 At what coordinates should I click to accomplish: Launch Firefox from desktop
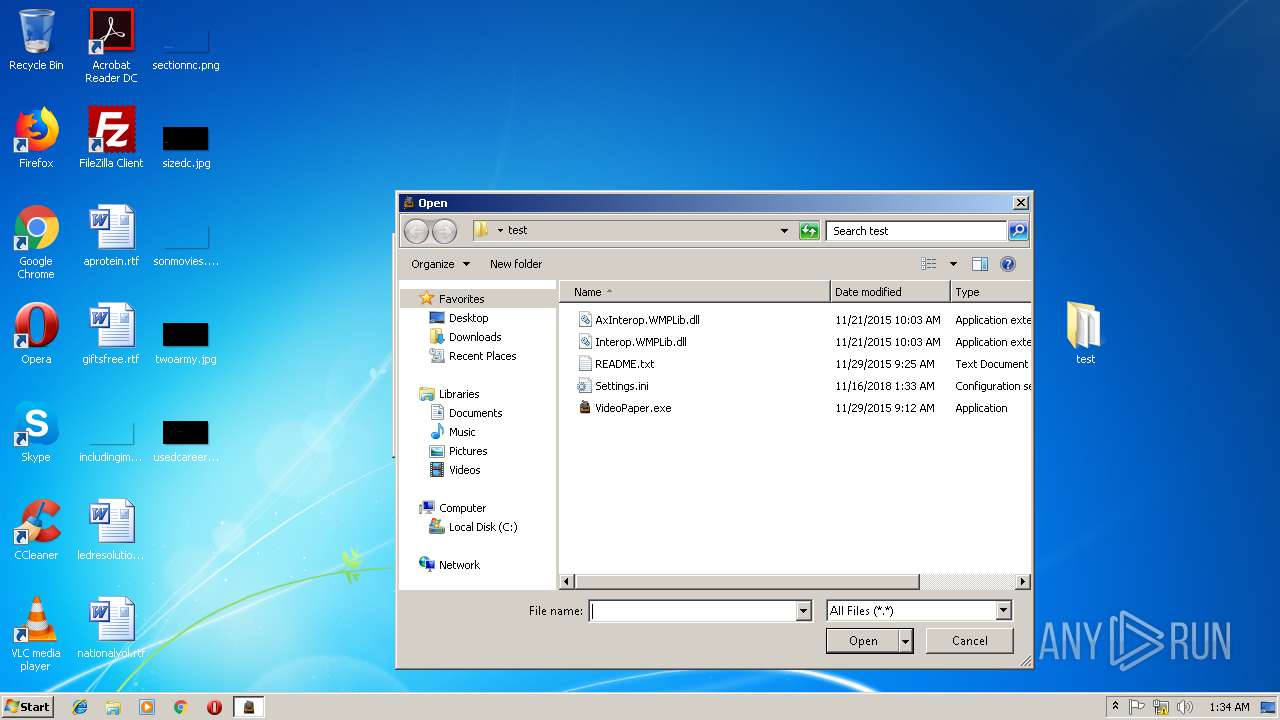(x=36, y=138)
